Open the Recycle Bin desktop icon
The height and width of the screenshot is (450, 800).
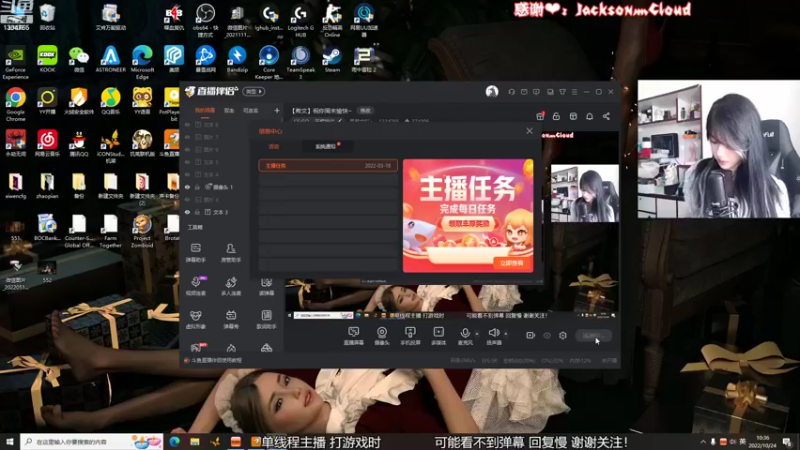47,17
